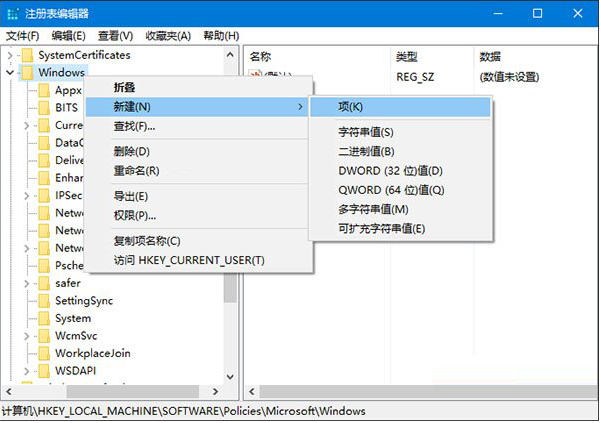The height and width of the screenshot is (423, 601).
Task: Select the System key in tree
Action: 73,318
